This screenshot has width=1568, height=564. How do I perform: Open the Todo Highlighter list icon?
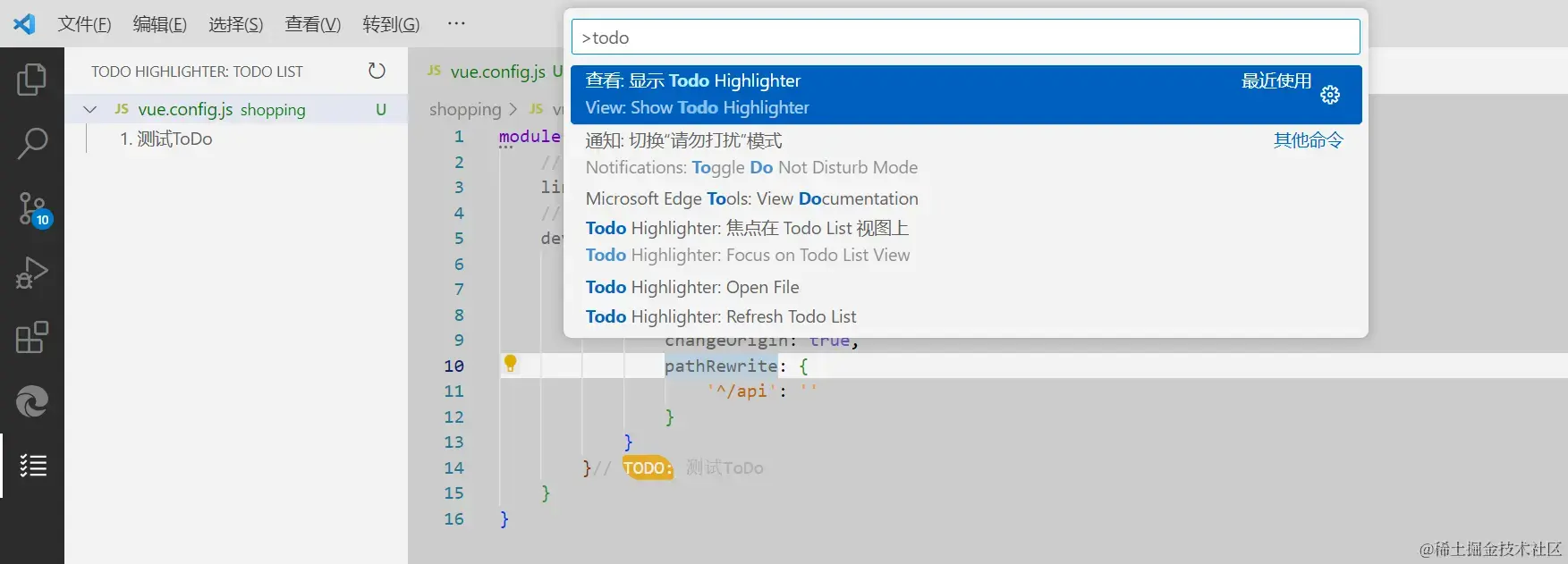coord(33,466)
